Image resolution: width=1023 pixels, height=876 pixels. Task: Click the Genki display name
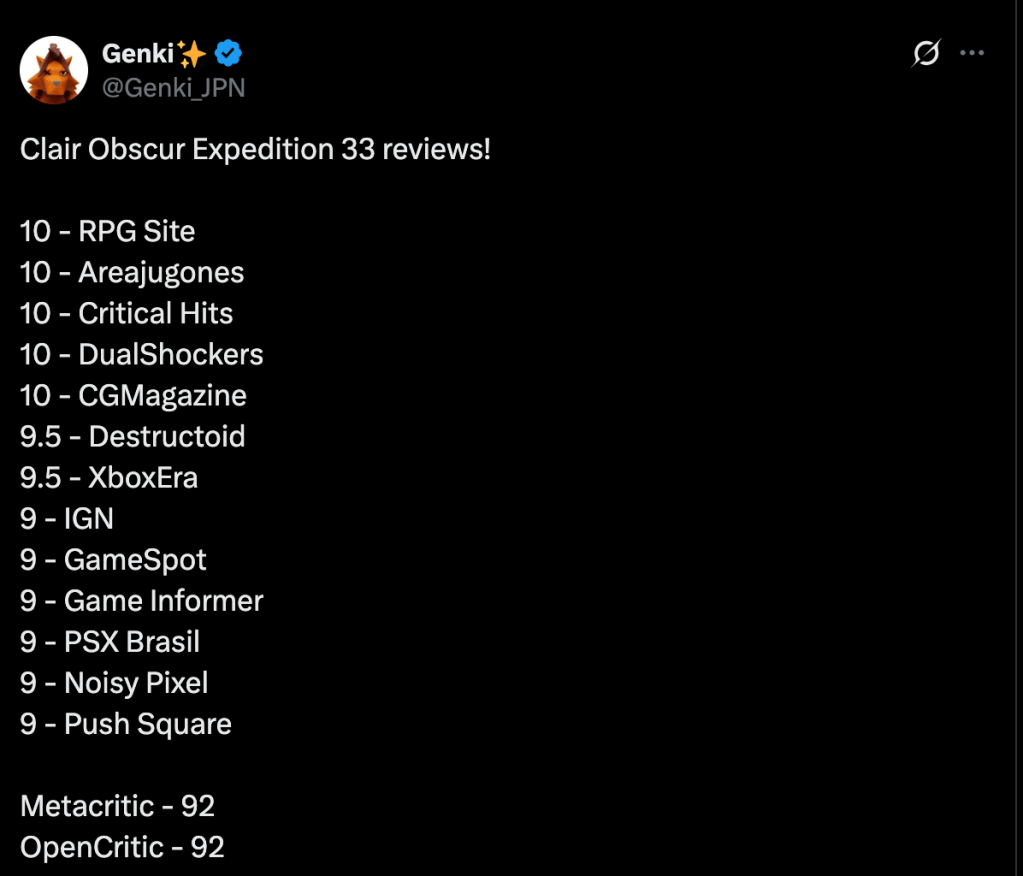coord(137,54)
